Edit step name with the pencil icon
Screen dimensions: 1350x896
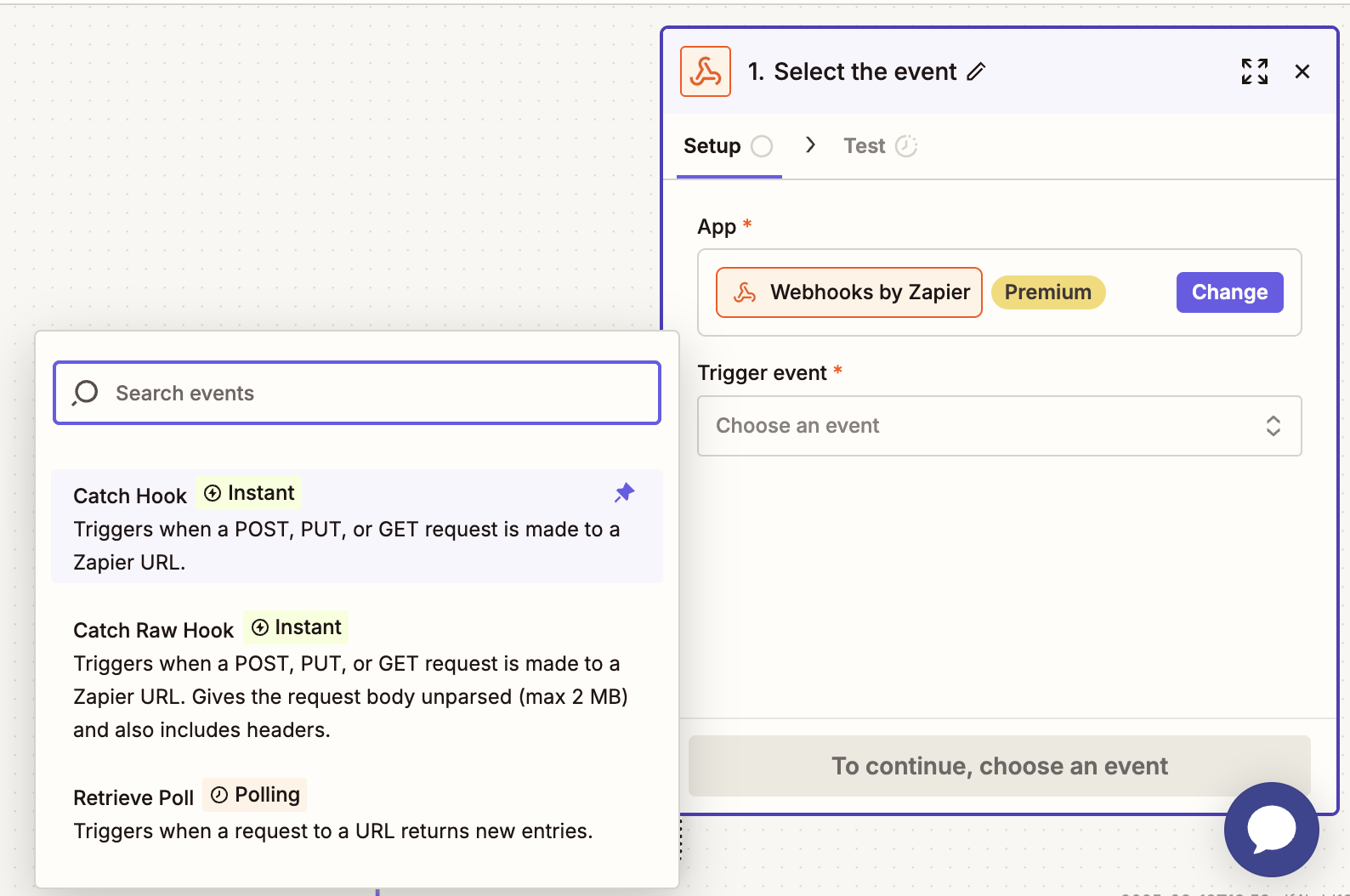[x=976, y=71]
